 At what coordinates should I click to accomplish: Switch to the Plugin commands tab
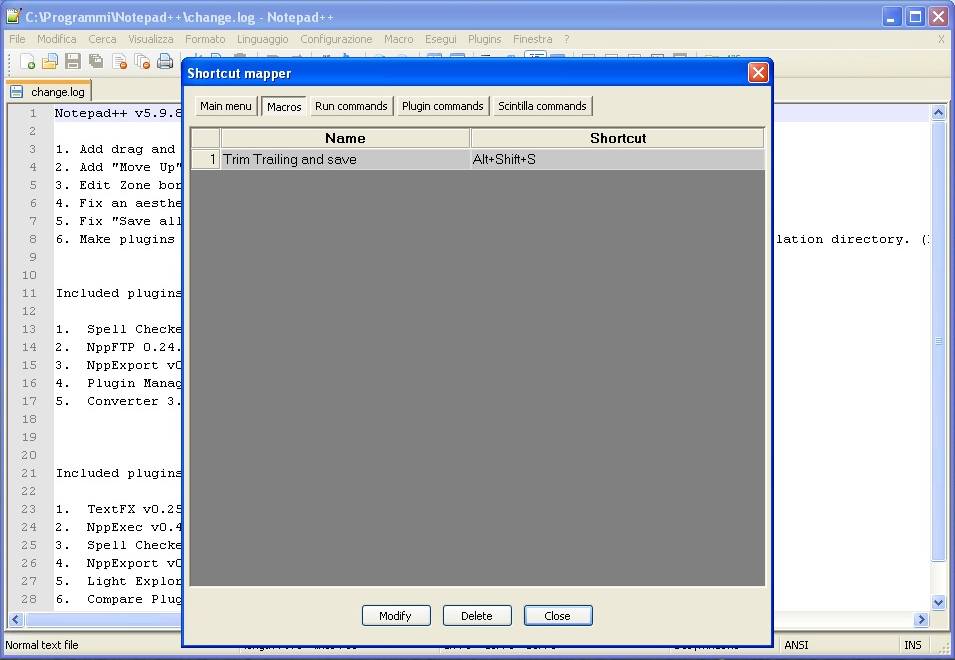(442, 106)
